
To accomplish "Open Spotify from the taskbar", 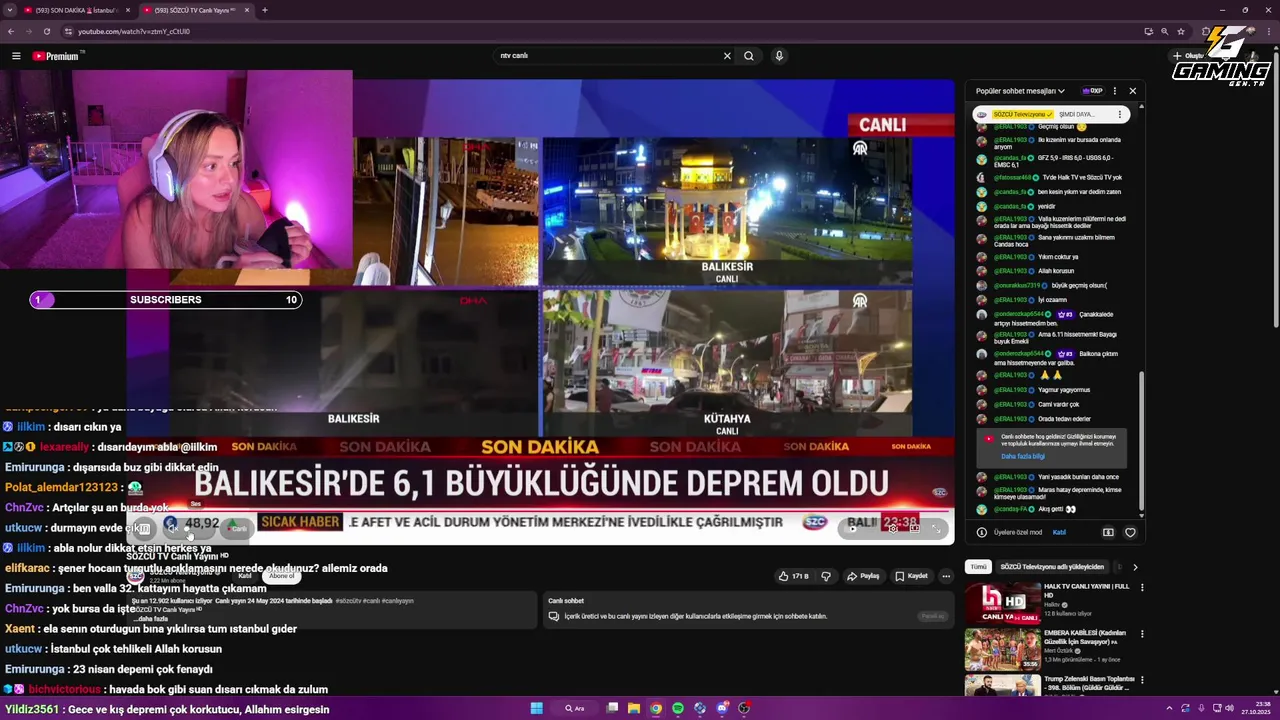I will (x=678, y=708).
